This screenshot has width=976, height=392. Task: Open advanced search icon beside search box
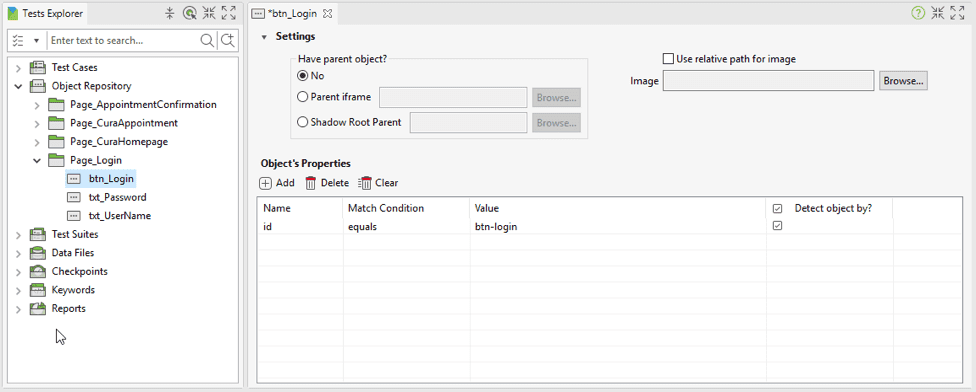pos(228,40)
